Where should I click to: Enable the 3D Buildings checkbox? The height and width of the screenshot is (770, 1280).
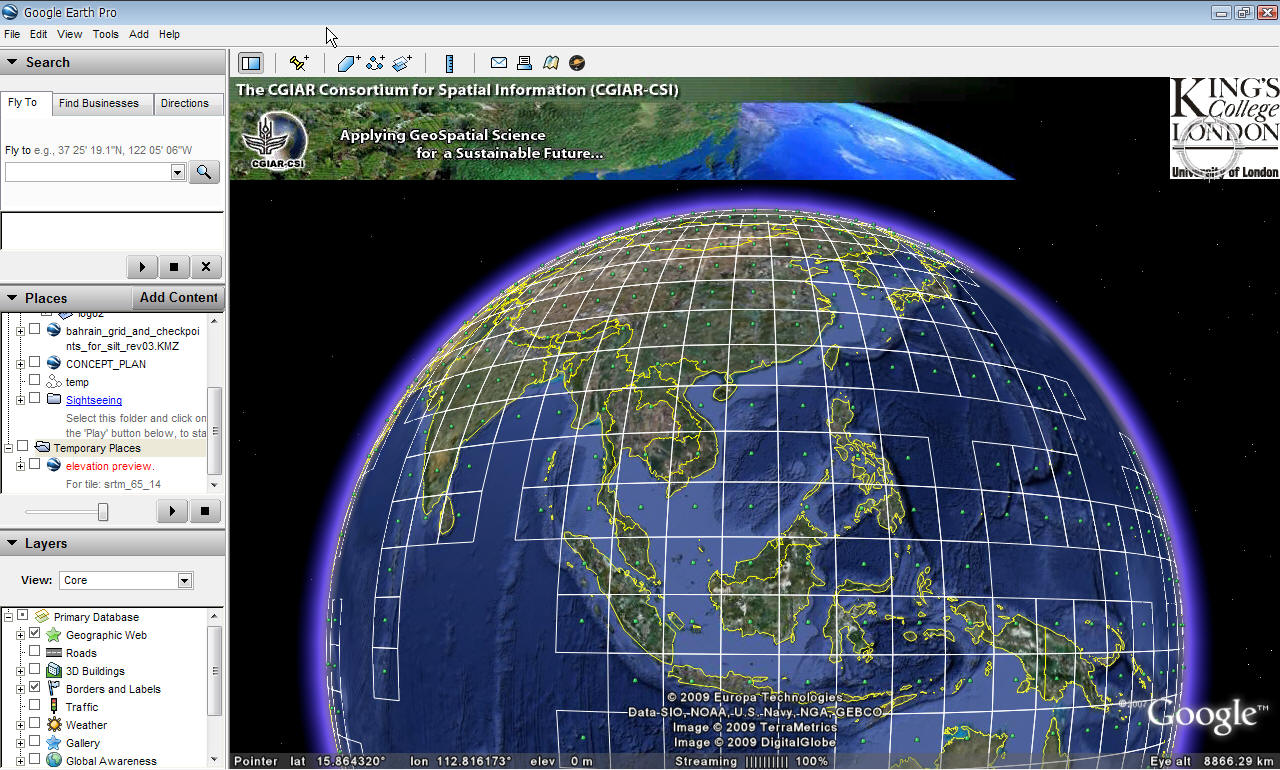35,671
